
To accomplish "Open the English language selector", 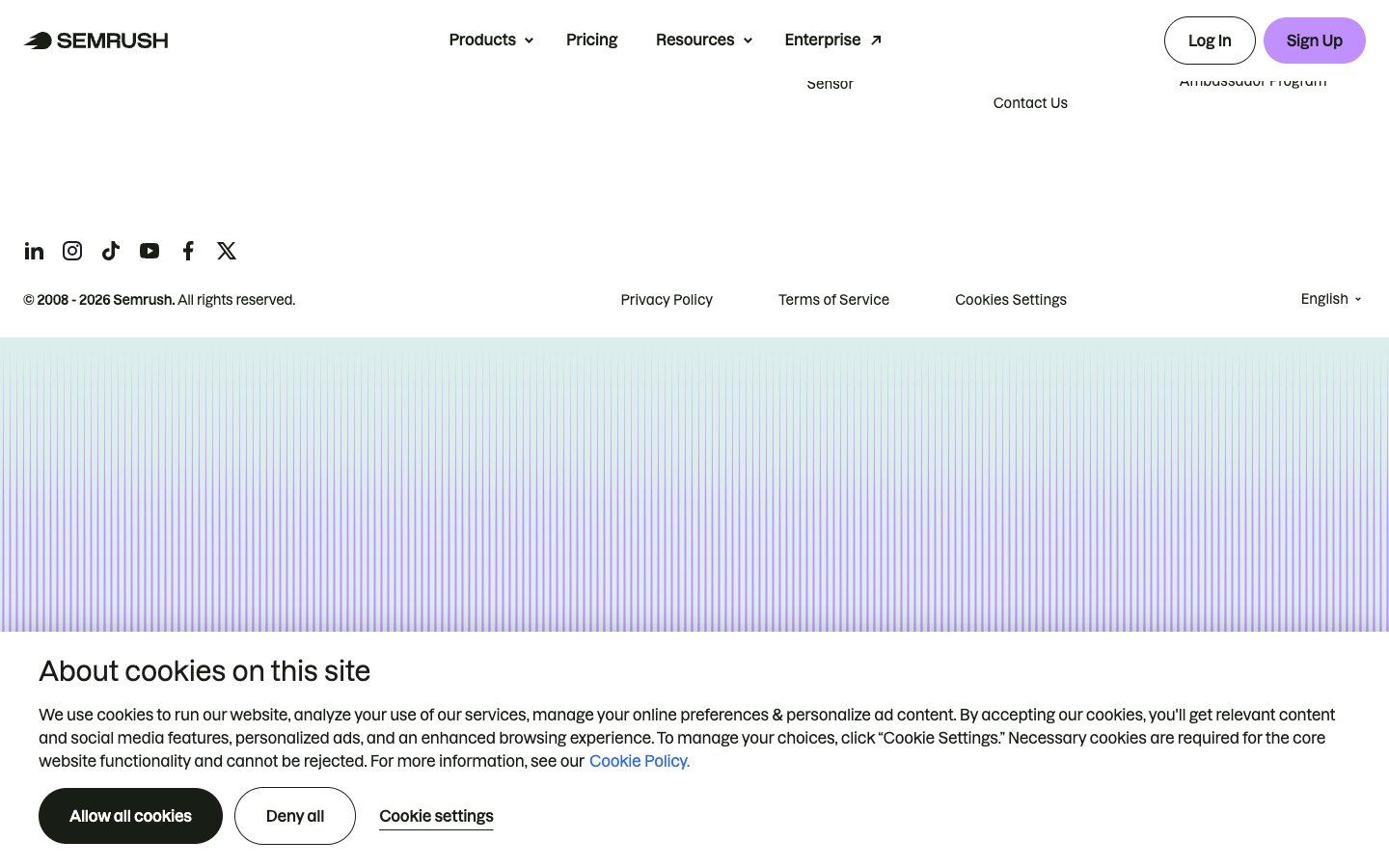I will (1330, 299).
